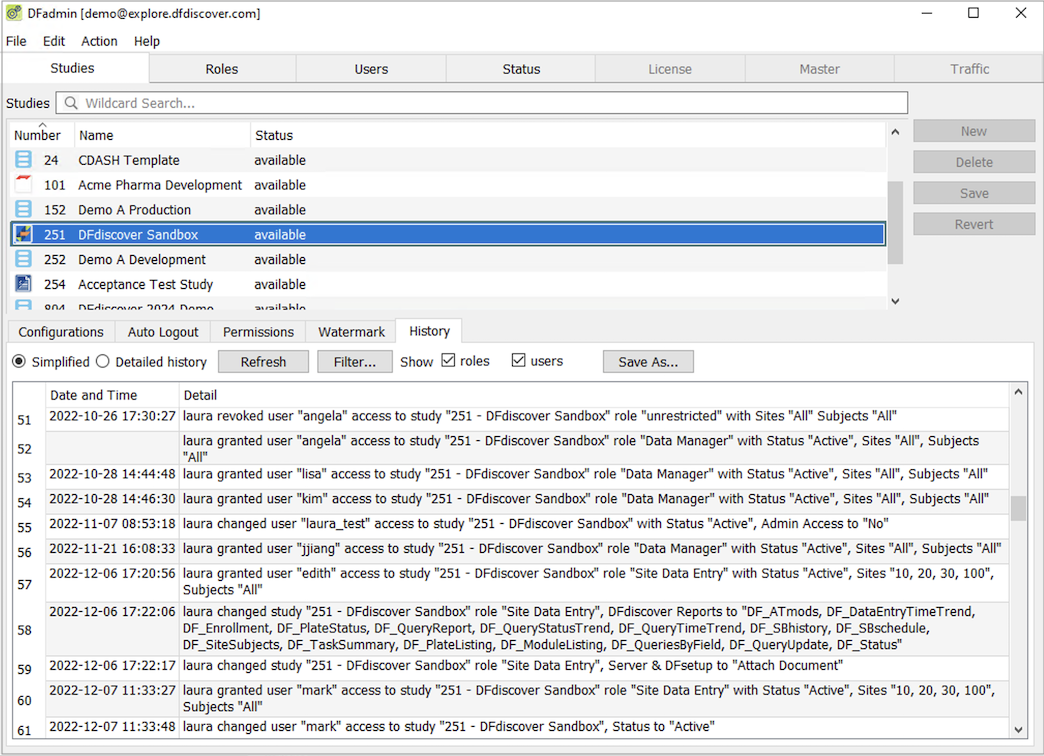Viewport: 1044px width, 756px height.
Task: Click history row 61 timestamp 2022-12-07 11:33:48
Action: click(113, 727)
